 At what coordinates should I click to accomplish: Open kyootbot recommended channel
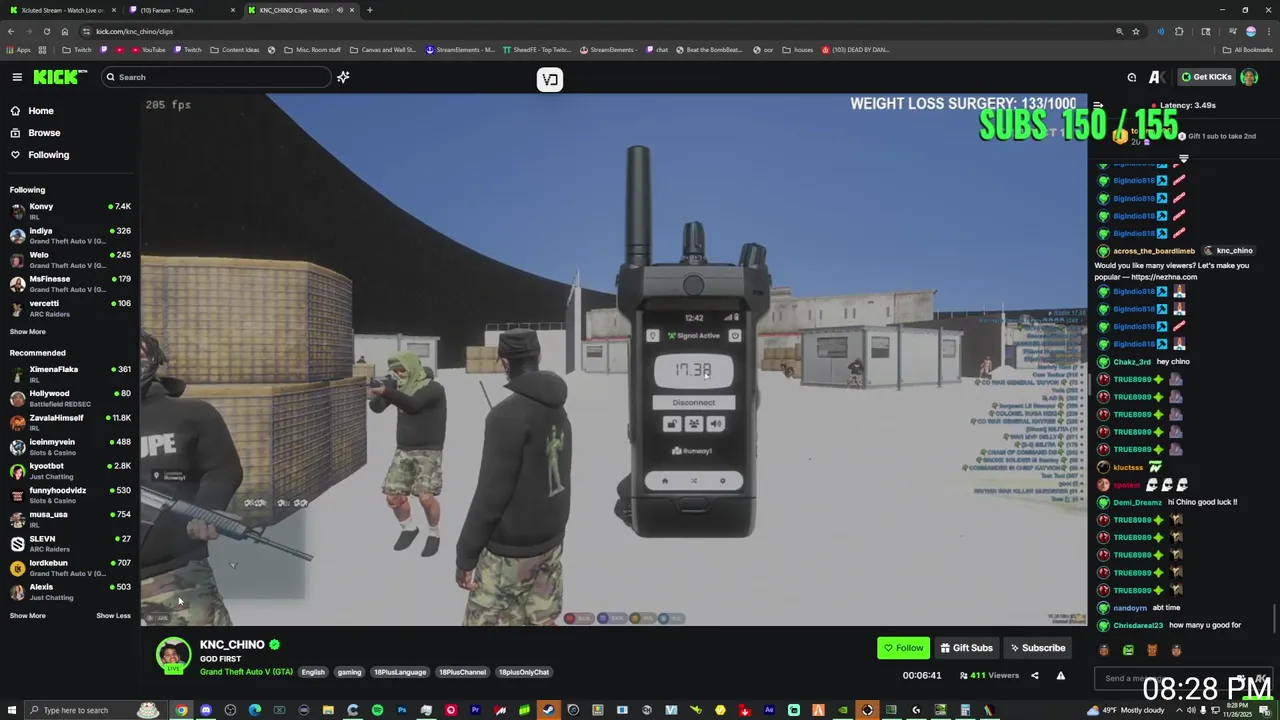pyautogui.click(x=70, y=471)
